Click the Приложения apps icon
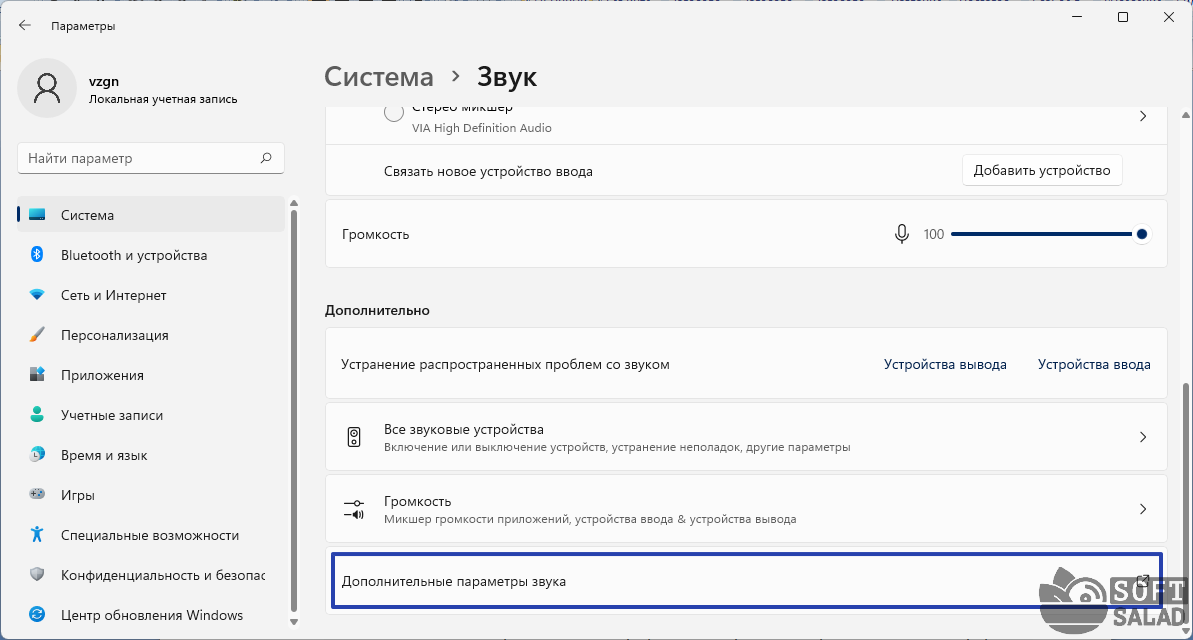 (x=37, y=375)
